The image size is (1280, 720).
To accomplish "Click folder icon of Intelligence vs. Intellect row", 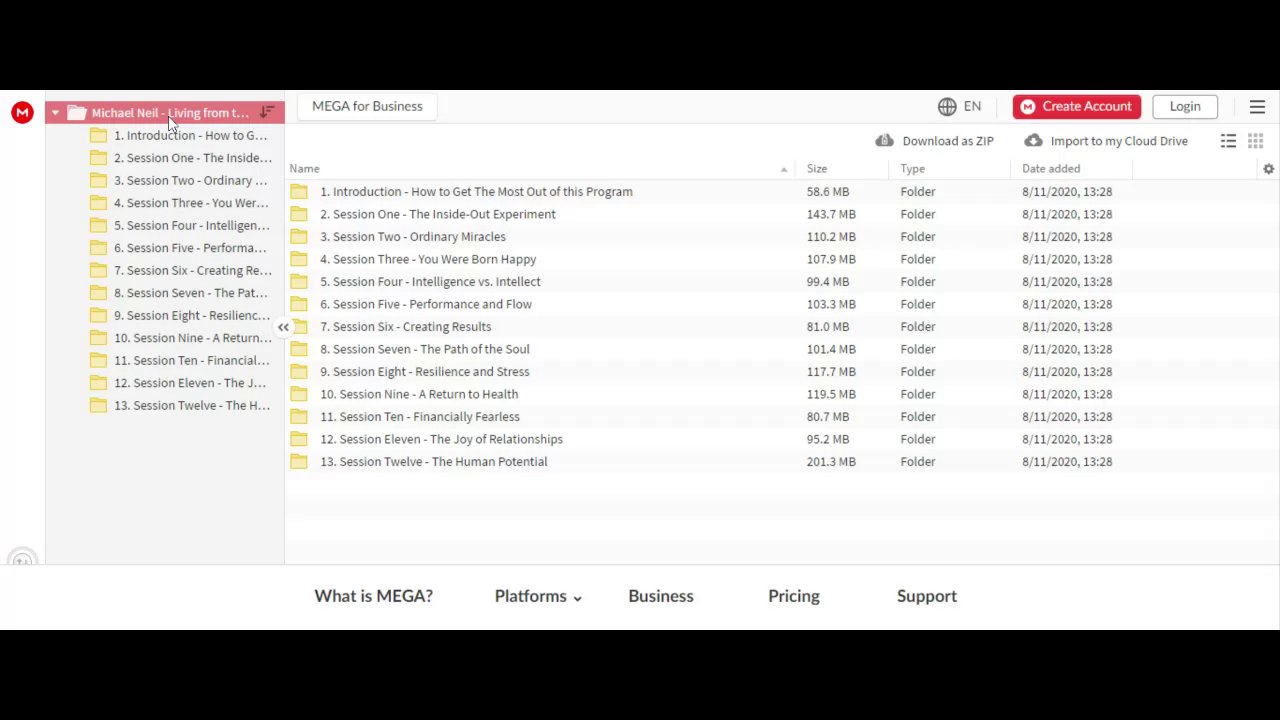I will pos(299,281).
